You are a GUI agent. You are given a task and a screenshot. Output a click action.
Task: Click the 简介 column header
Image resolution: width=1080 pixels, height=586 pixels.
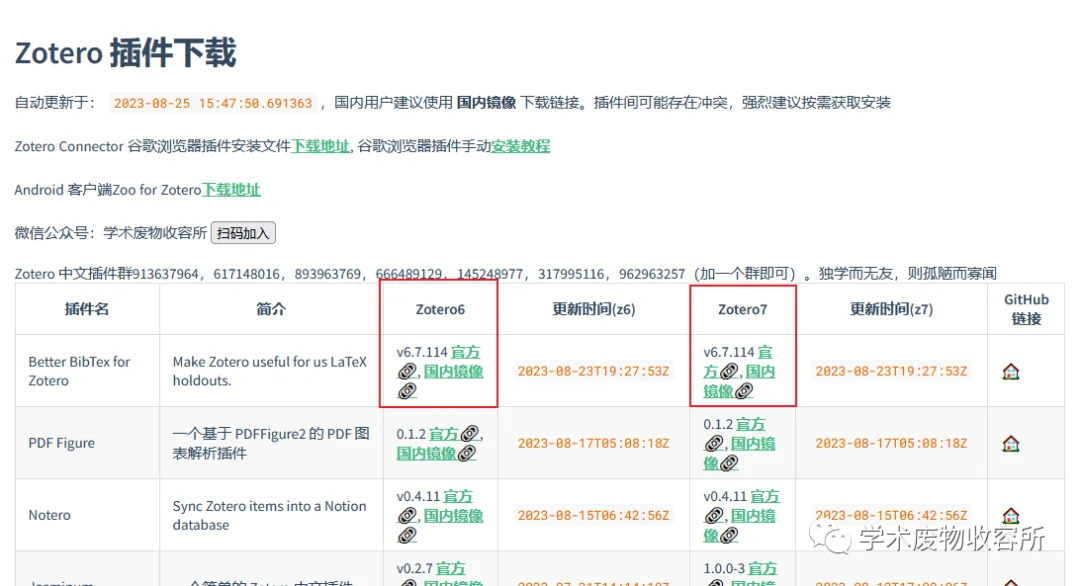pyautogui.click(x=271, y=309)
